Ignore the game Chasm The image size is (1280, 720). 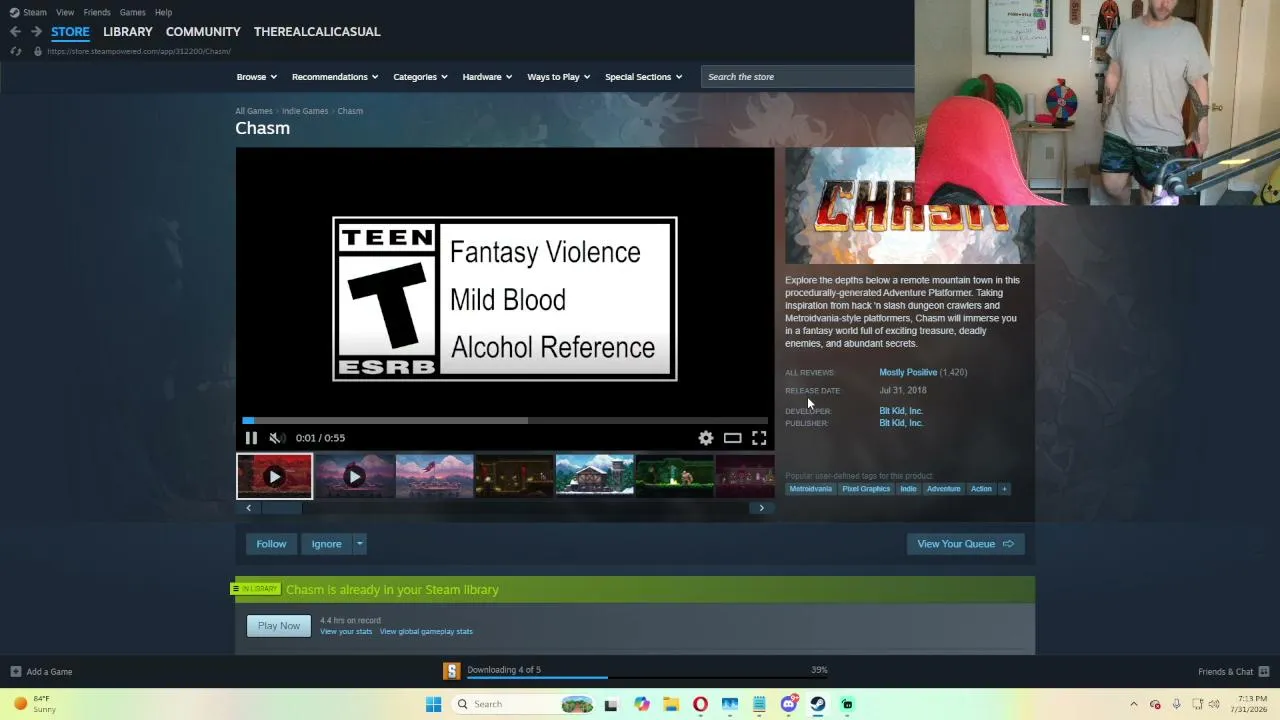tap(326, 544)
